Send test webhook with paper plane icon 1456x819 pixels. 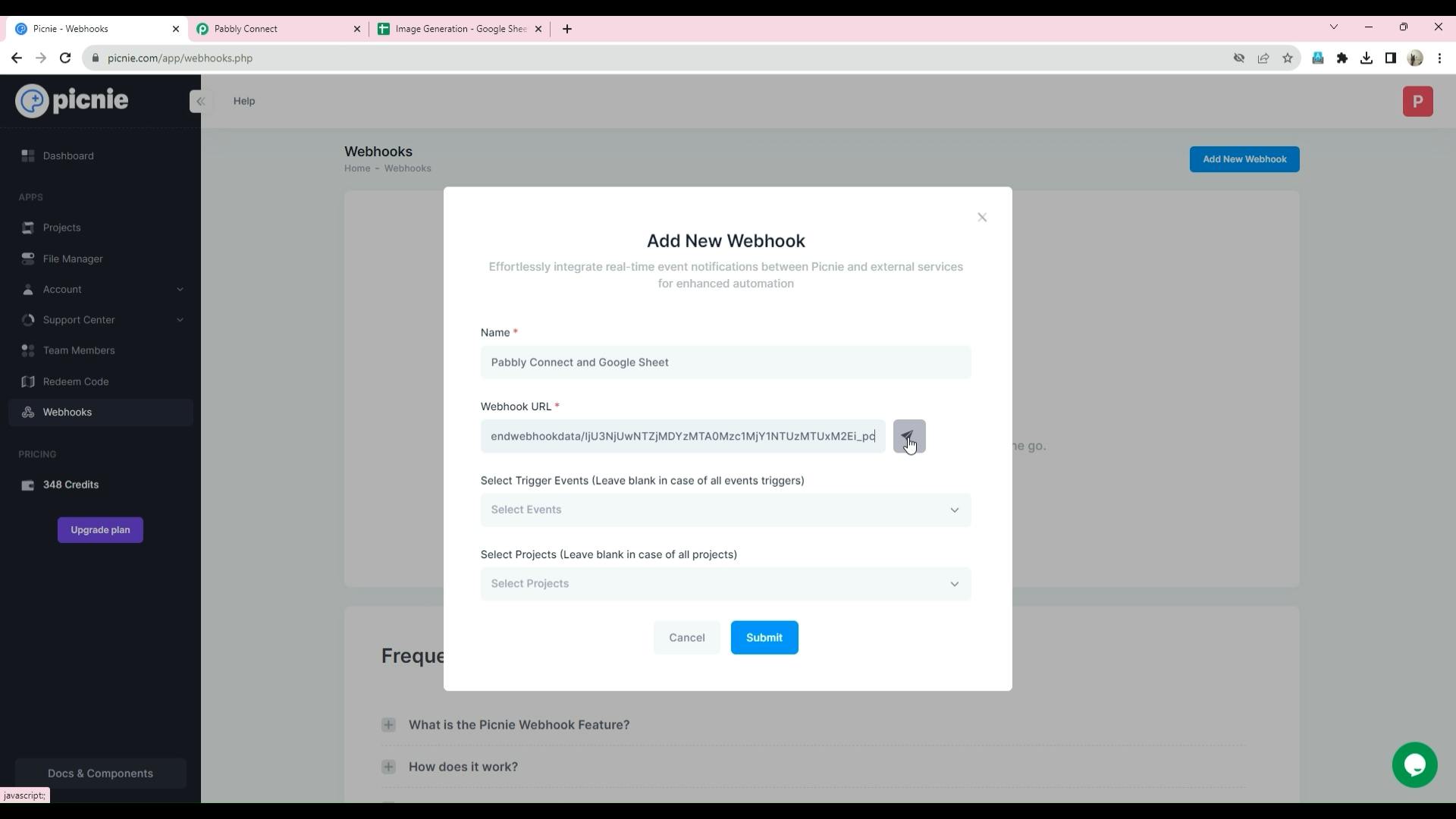[908, 436]
